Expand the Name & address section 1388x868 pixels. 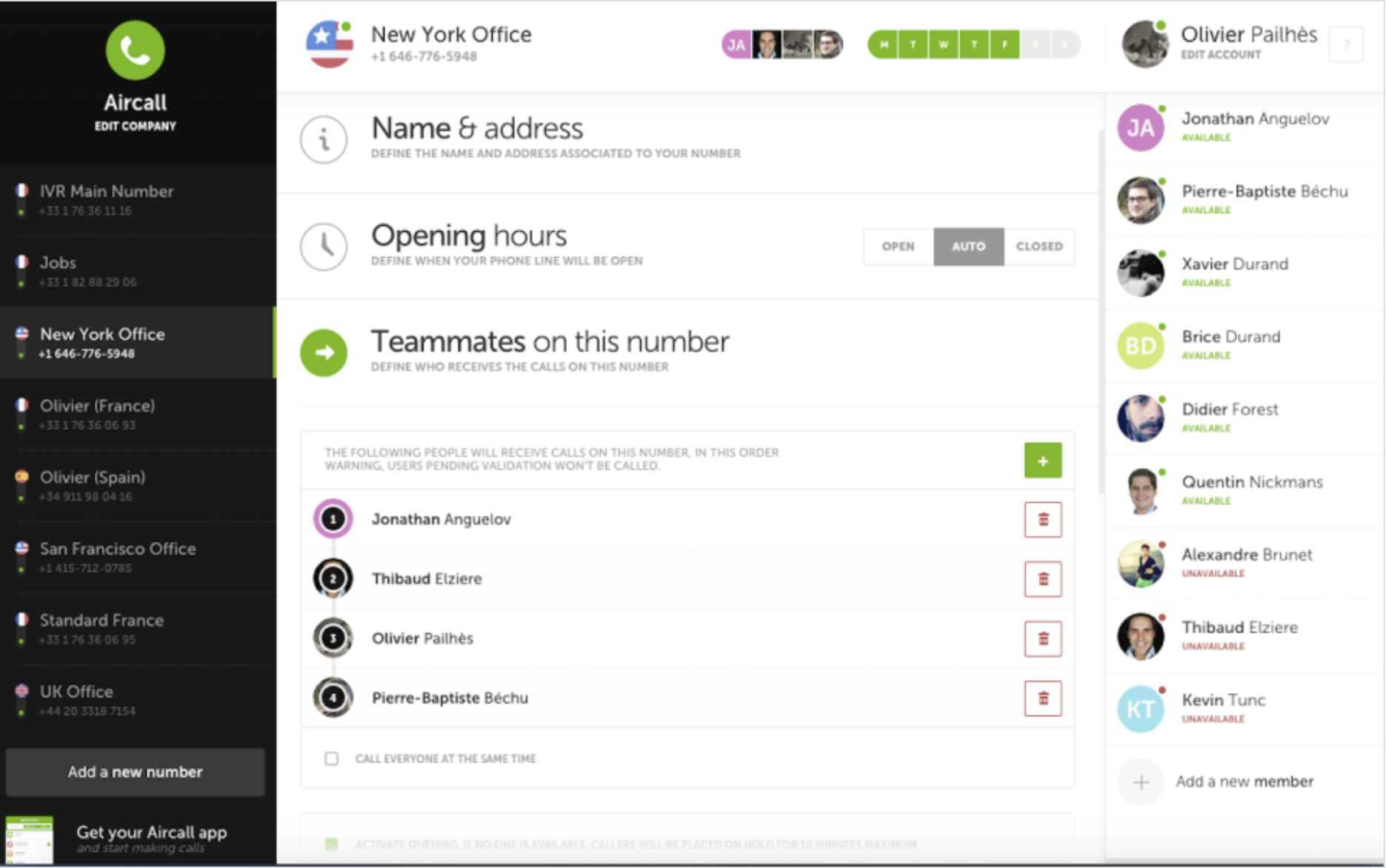pos(477,129)
